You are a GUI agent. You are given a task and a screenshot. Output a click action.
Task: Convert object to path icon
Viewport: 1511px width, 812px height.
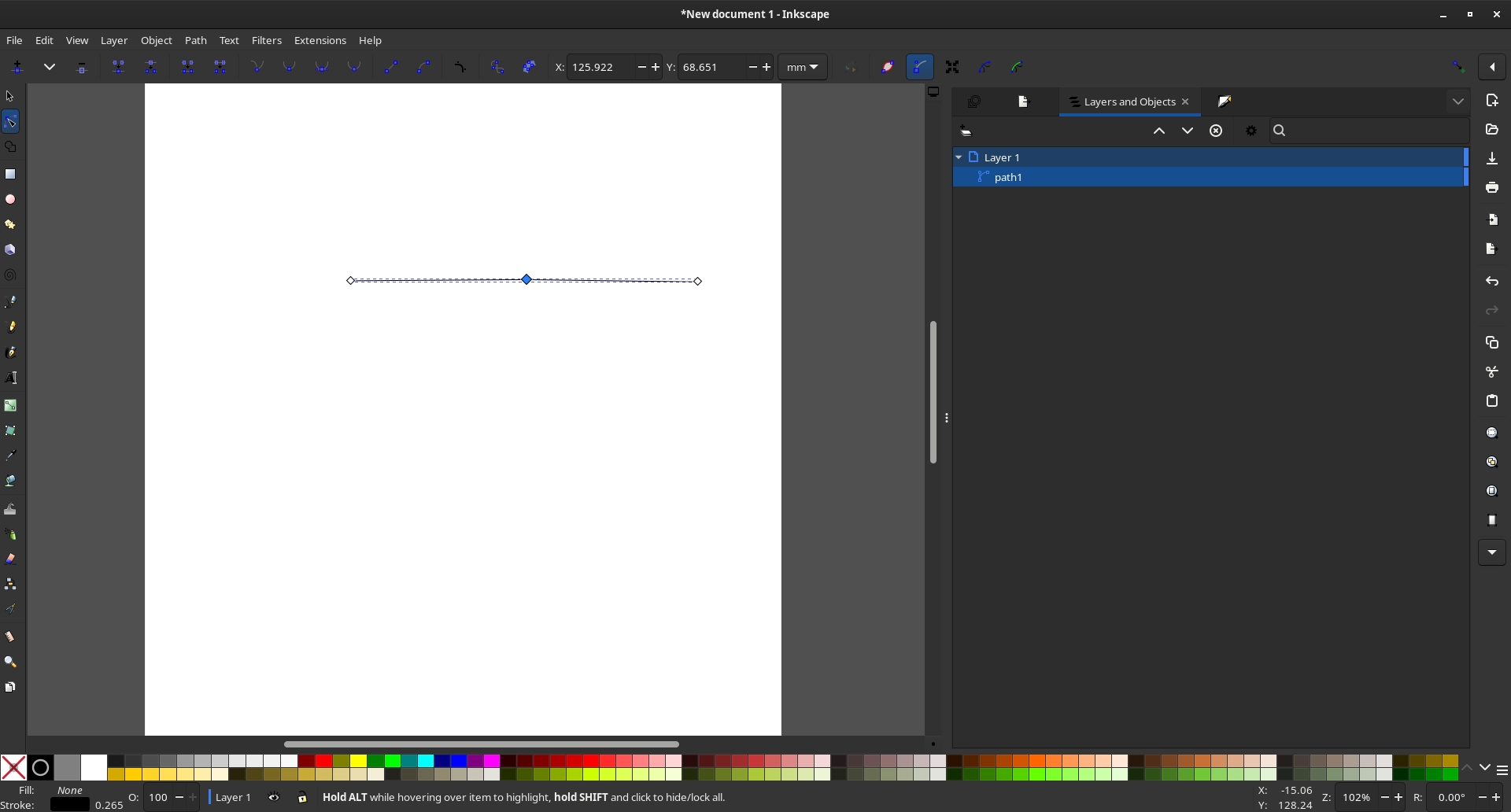(x=497, y=67)
